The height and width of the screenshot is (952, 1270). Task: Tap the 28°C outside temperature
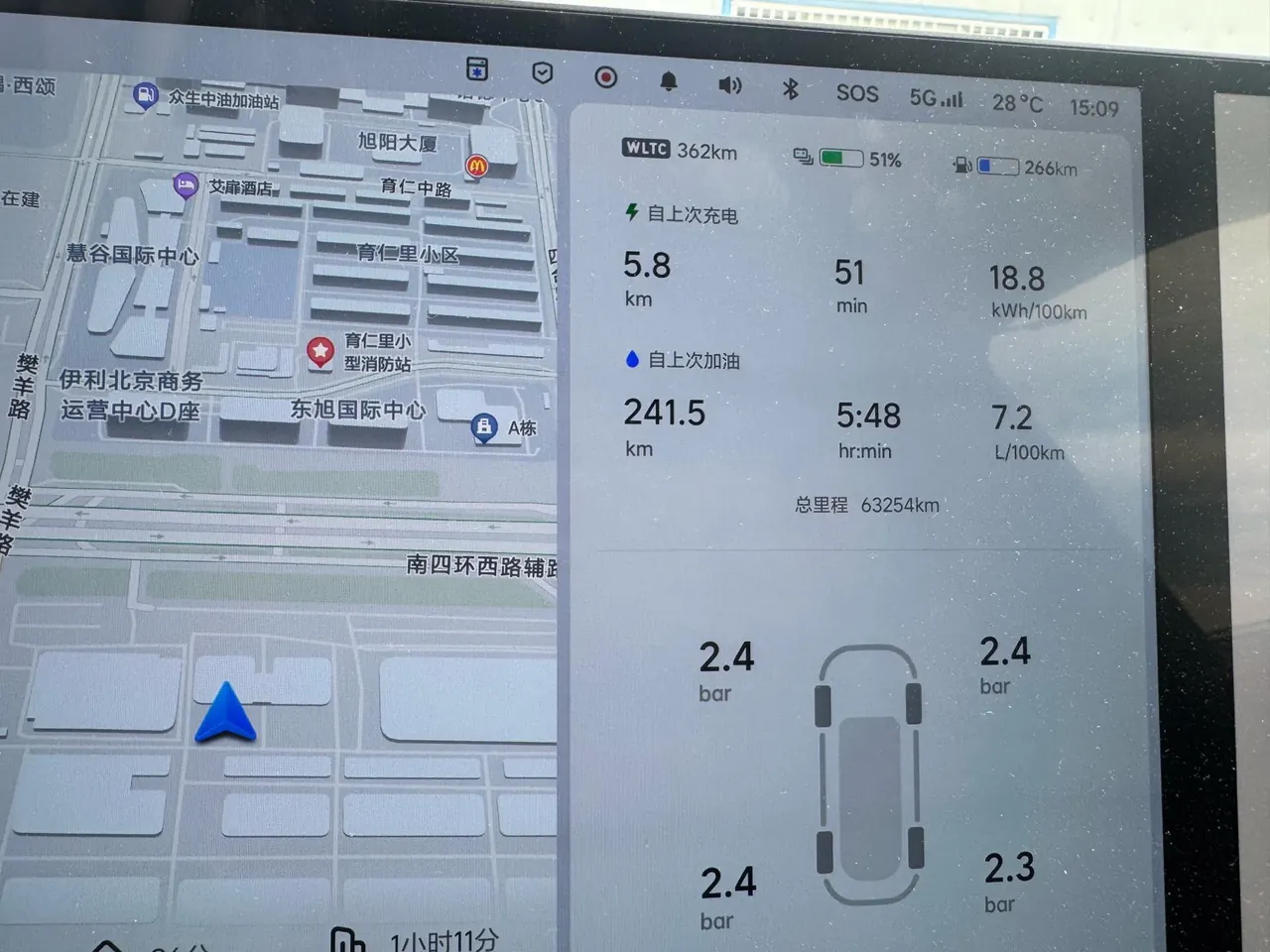pyautogui.click(x=1017, y=103)
